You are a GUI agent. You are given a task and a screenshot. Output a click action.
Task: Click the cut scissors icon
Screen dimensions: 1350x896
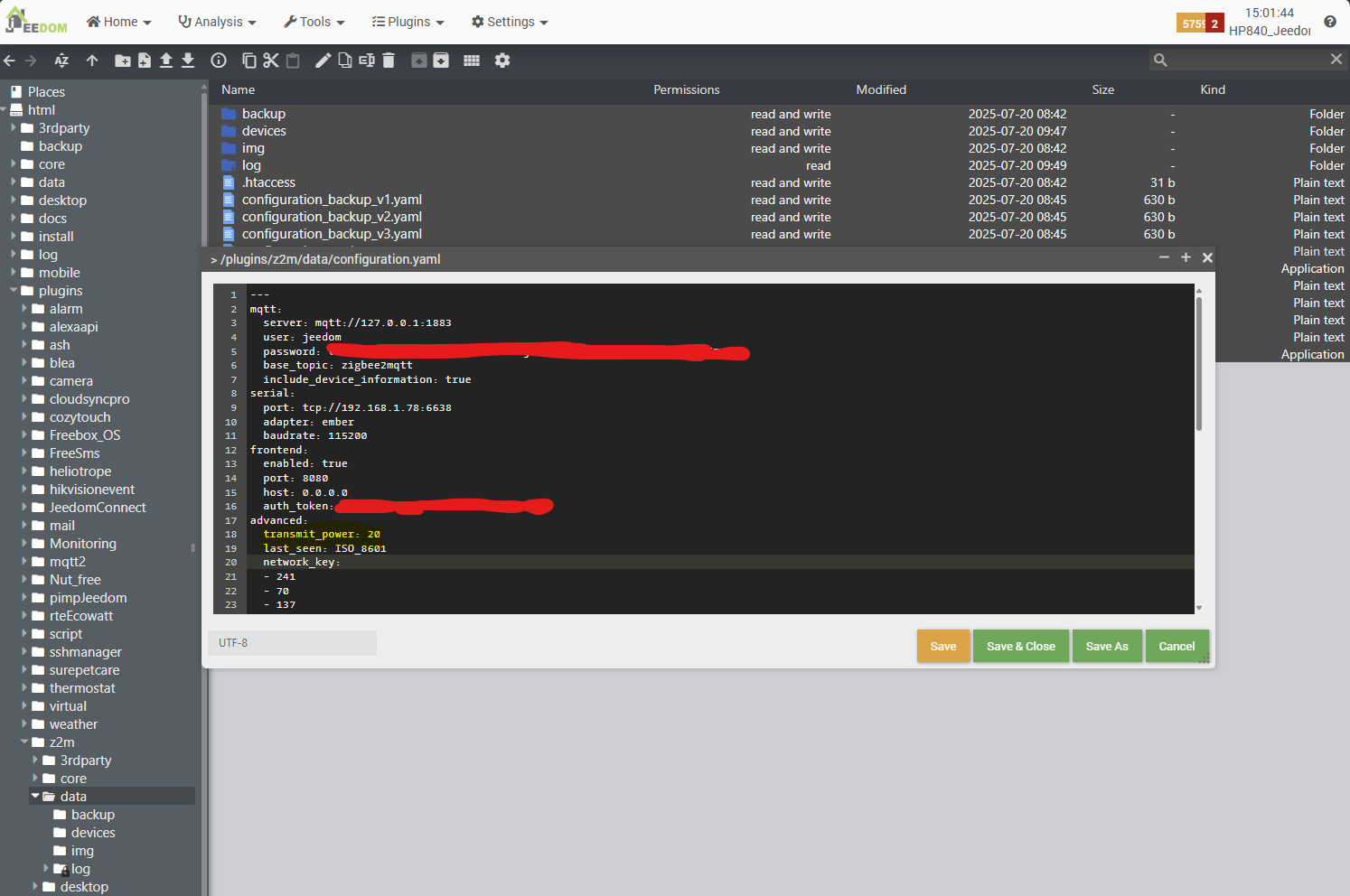point(271,61)
